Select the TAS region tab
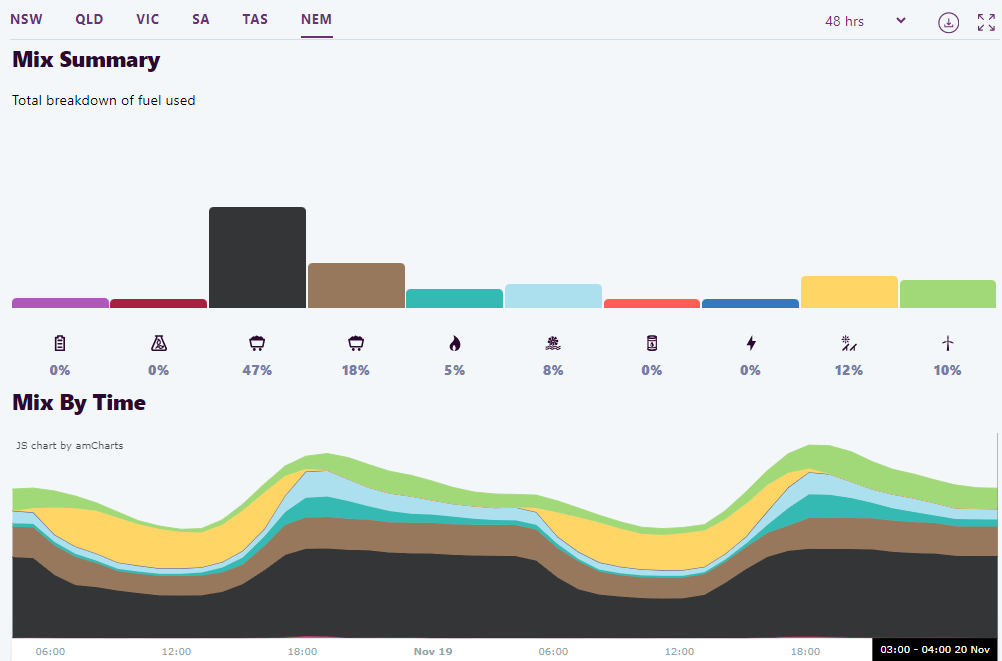Image resolution: width=1002 pixels, height=661 pixels. (x=255, y=19)
